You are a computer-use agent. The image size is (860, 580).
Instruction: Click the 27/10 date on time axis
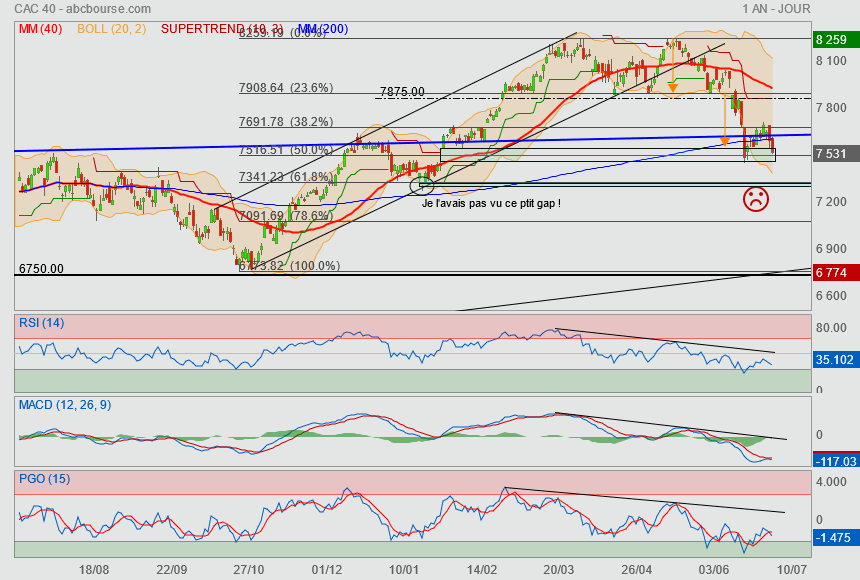(249, 570)
